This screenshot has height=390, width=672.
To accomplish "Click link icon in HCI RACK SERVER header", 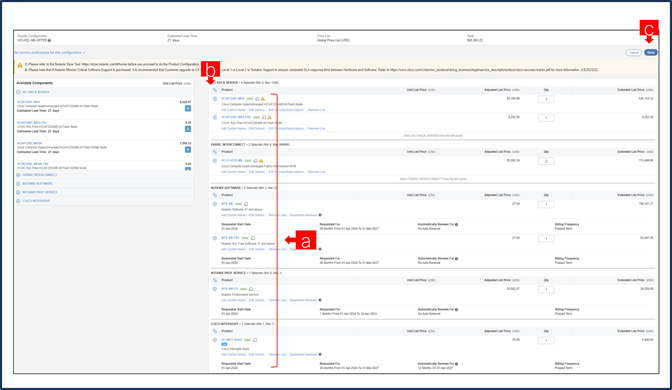I will coord(215,90).
